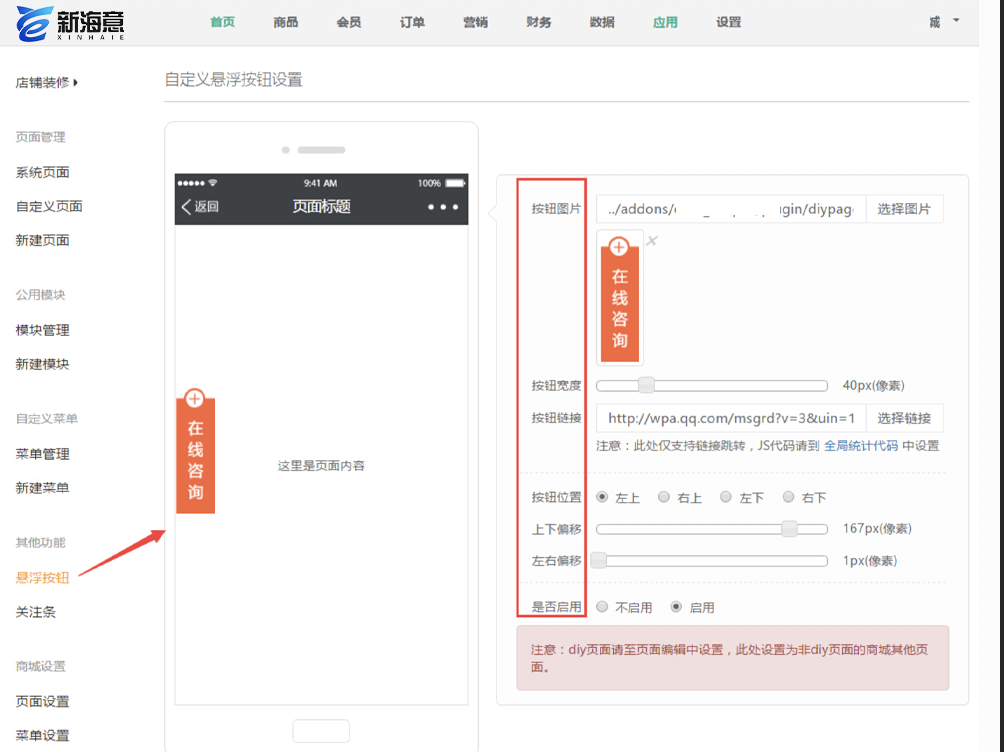Go to 自定义页面 in the sidebar
Image resolution: width=1004 pixels, height=752 pixels.
point(49,206)
